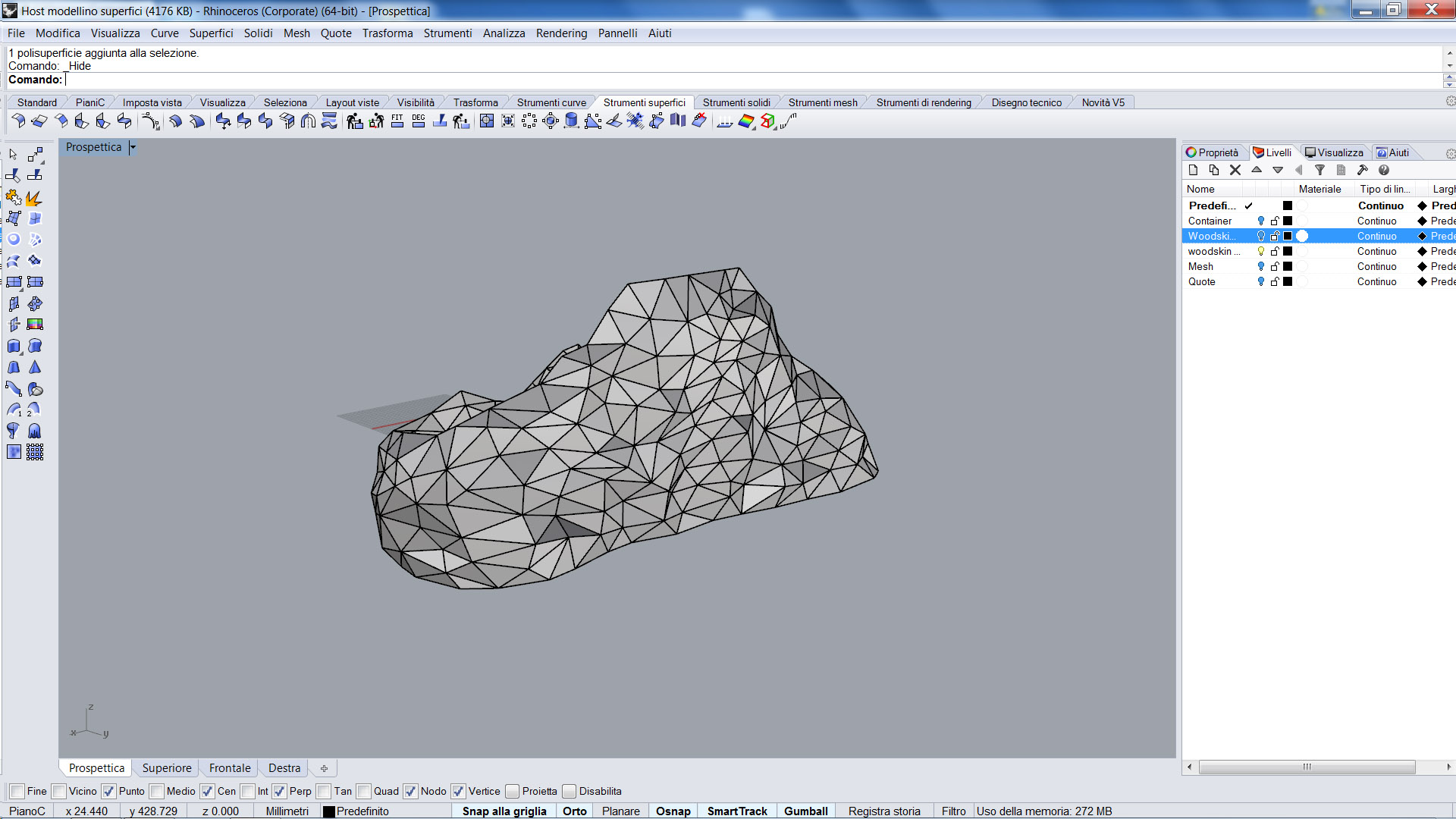Expand command history scroll down arrow
Screen dimensions: 1456x819
point(1449,66)
